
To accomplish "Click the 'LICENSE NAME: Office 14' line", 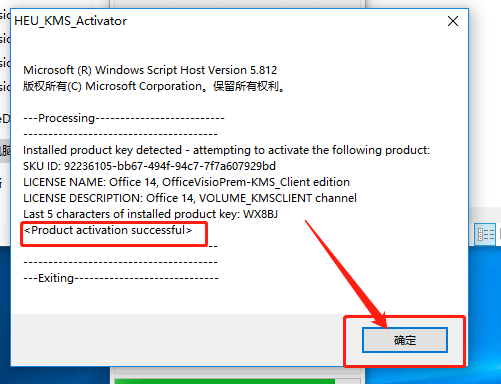I will [186, 182].
